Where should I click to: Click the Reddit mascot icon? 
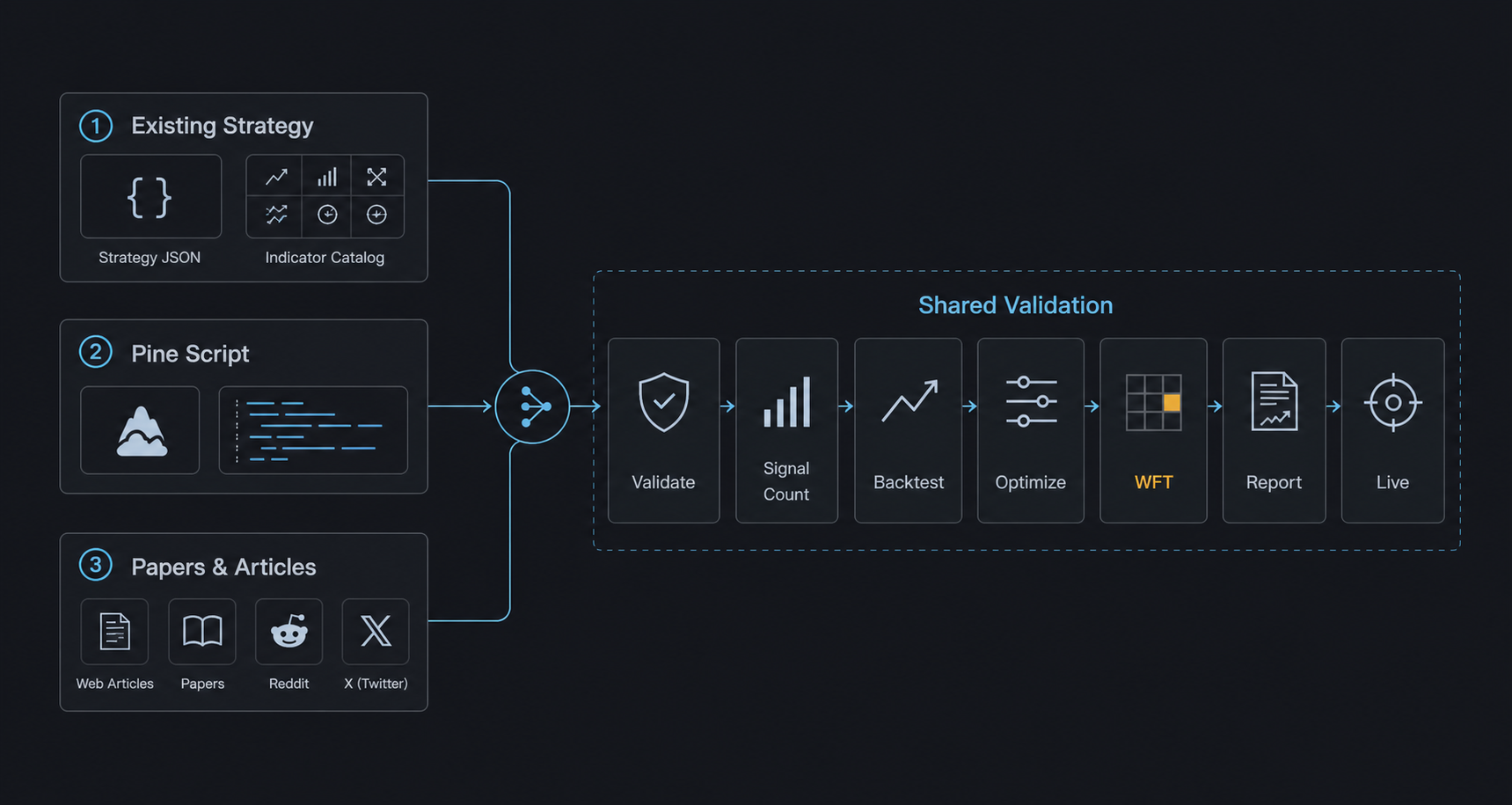point(289,632)
